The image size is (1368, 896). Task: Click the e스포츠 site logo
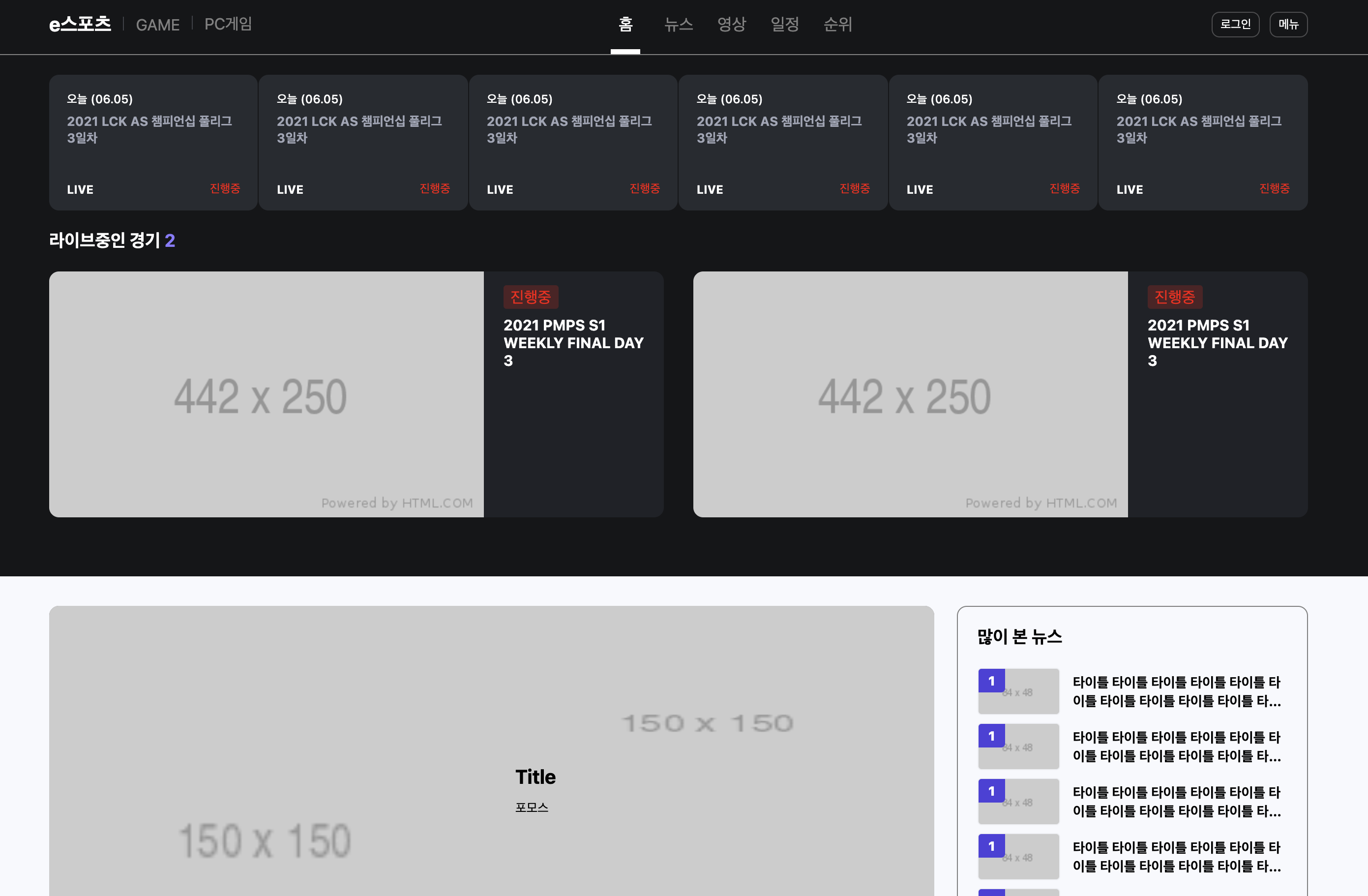pos(80,24)
